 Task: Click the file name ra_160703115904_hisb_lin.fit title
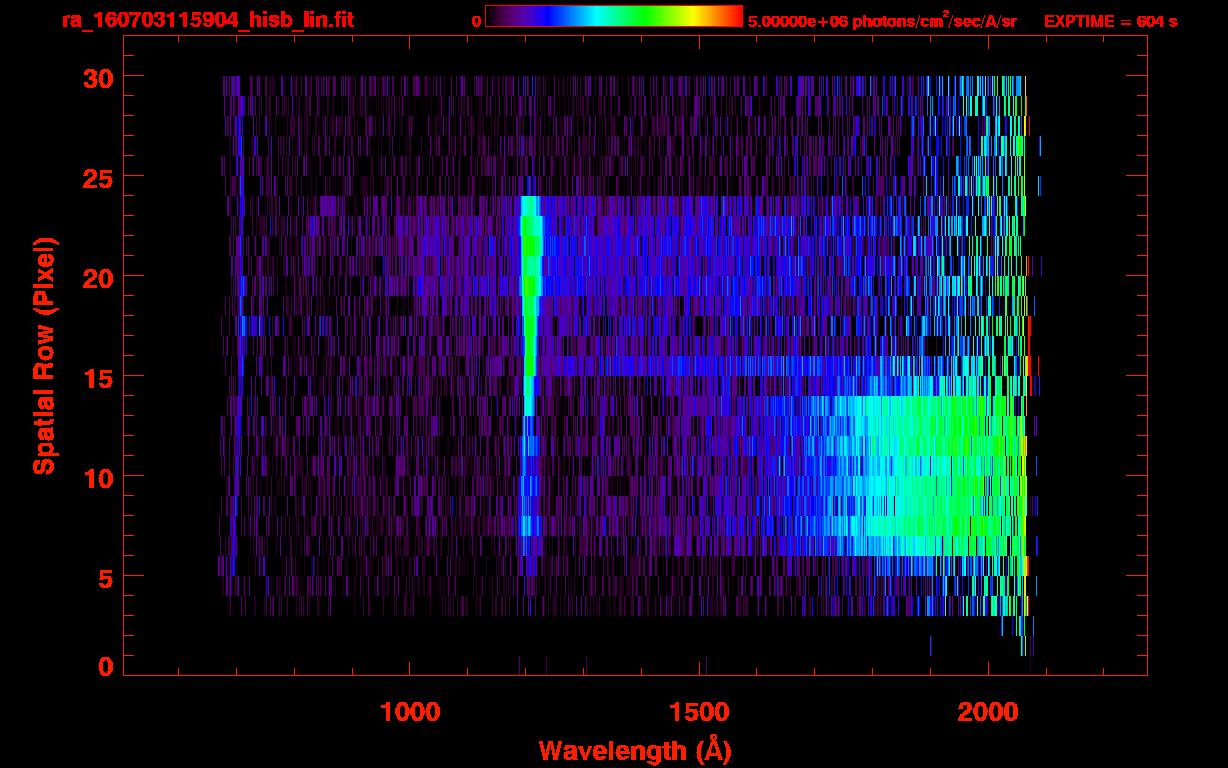click(x=207, y=20)
